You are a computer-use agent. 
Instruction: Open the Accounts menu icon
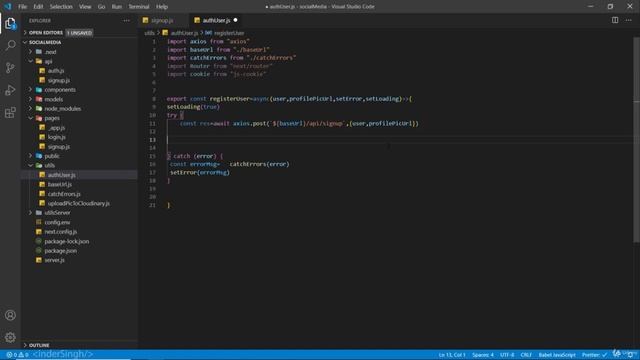(10, 315)
